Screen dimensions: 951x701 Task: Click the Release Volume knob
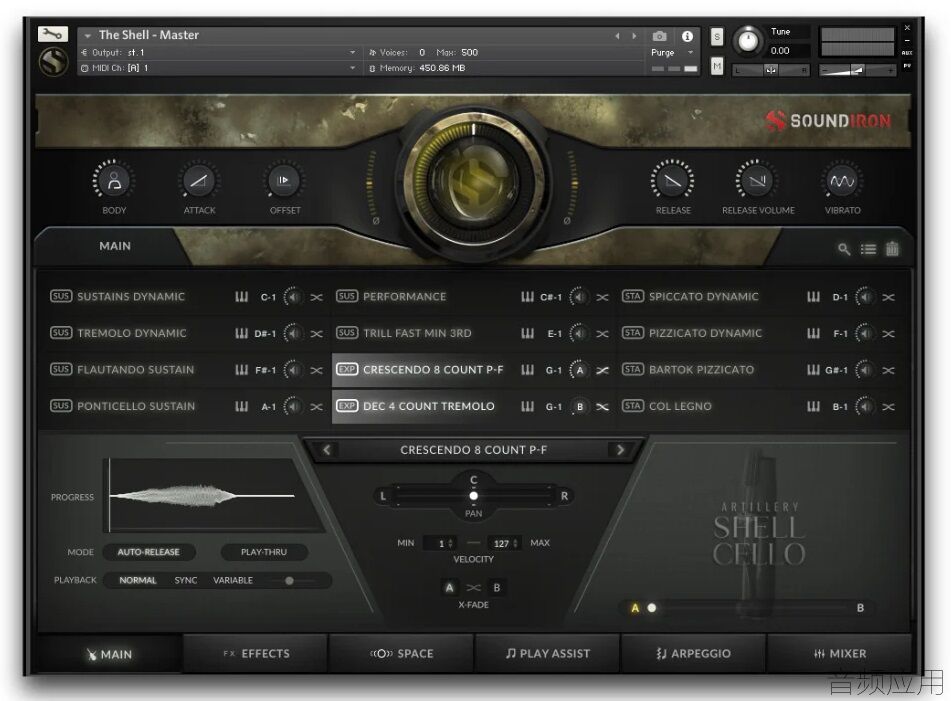coord(757,181)
